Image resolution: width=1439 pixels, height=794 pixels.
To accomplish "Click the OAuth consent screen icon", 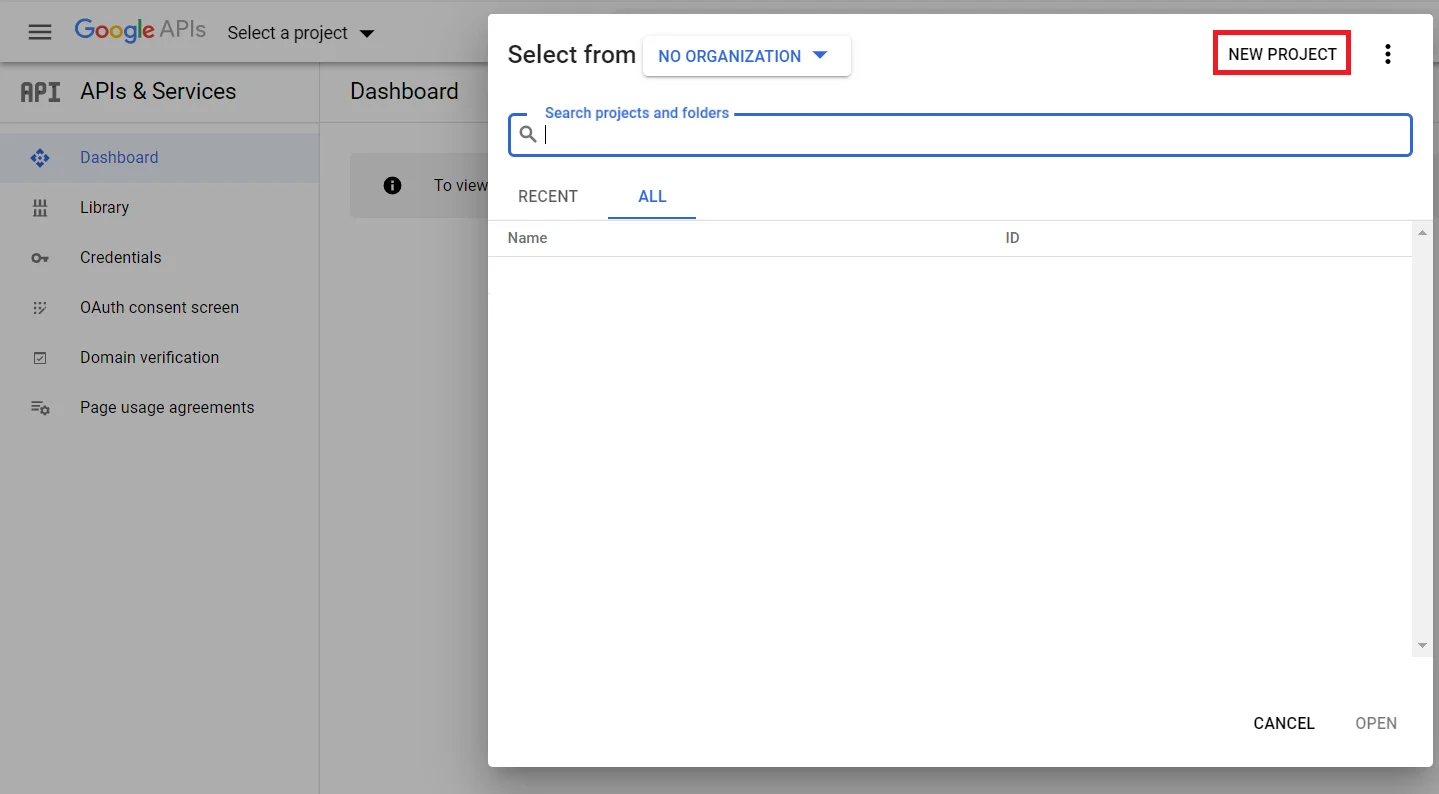I will point(40,307).
